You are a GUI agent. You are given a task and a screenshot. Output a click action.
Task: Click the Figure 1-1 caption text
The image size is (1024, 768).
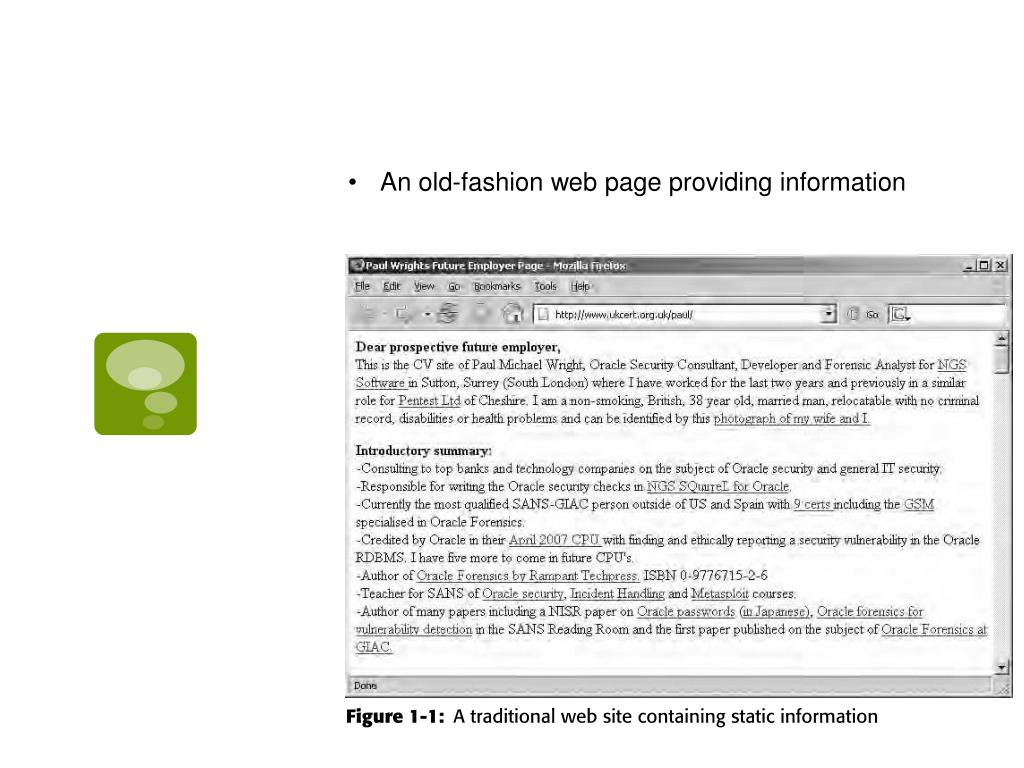tap(611, 716)
